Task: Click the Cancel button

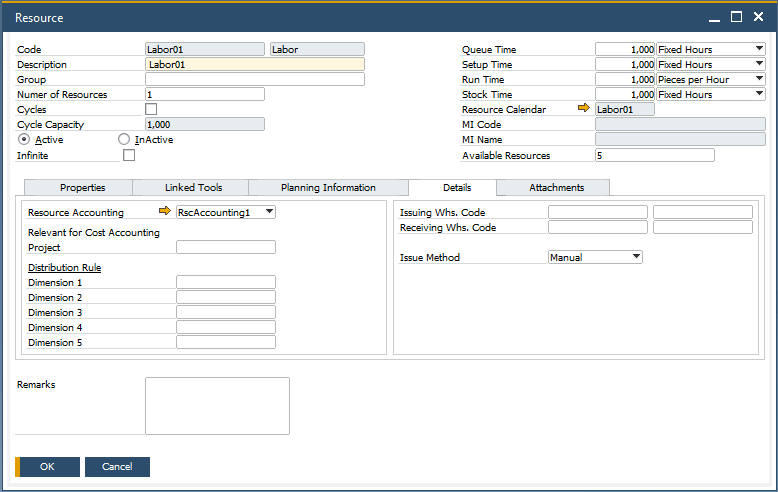Action: [x=117, y=466]
